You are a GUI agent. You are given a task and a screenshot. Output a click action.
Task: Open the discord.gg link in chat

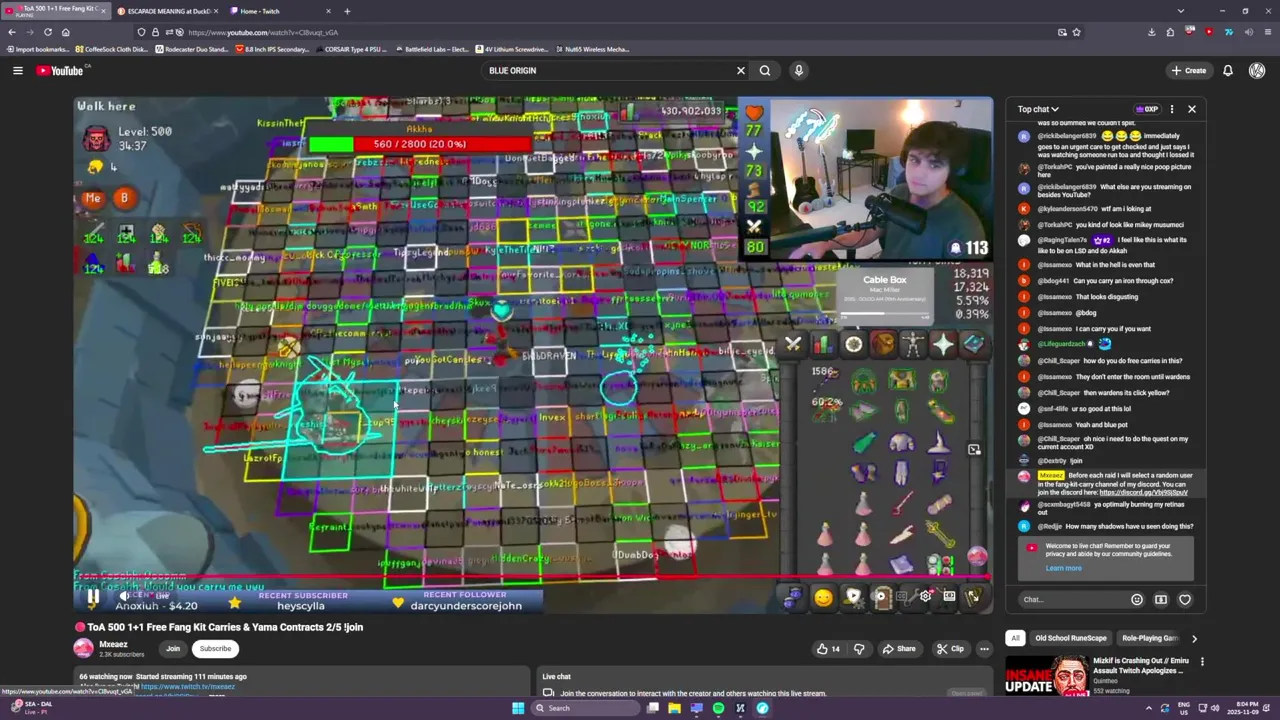[1143, 492]
